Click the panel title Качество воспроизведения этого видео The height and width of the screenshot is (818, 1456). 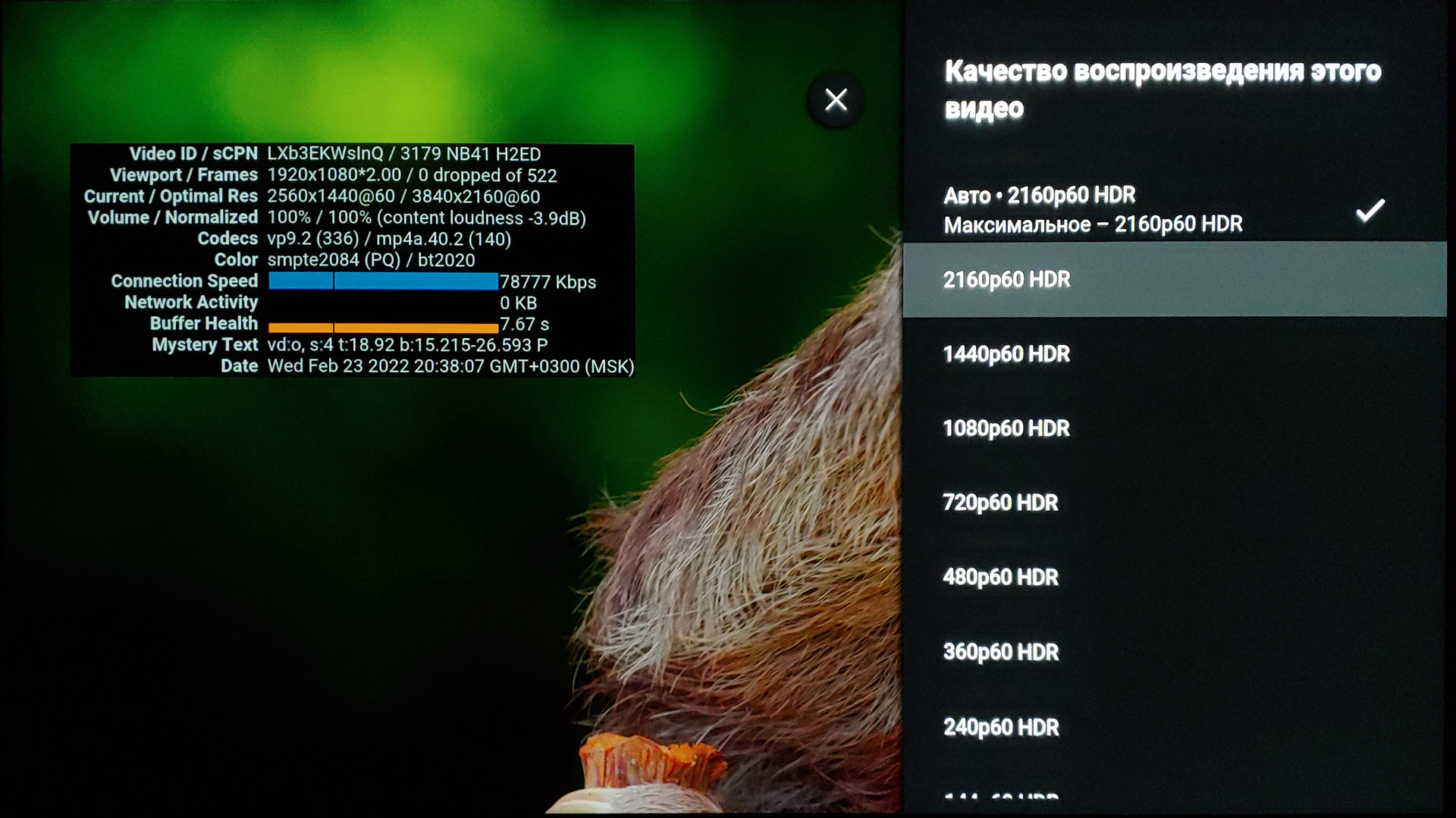(x=1162, y=89)
